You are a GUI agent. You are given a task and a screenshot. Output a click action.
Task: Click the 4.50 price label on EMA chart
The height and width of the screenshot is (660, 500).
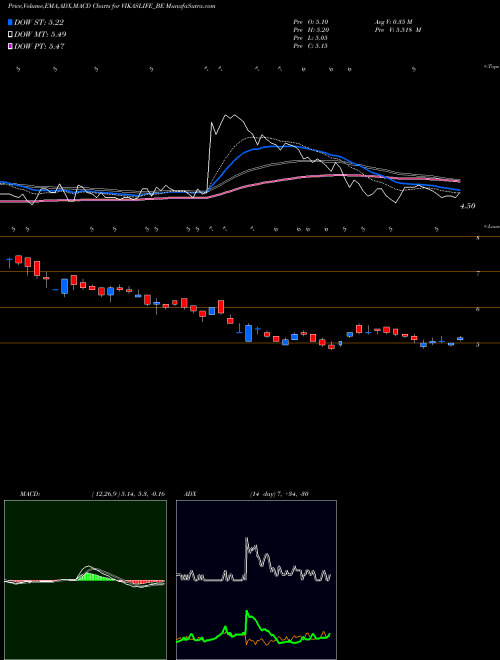[x=468, y=206]
